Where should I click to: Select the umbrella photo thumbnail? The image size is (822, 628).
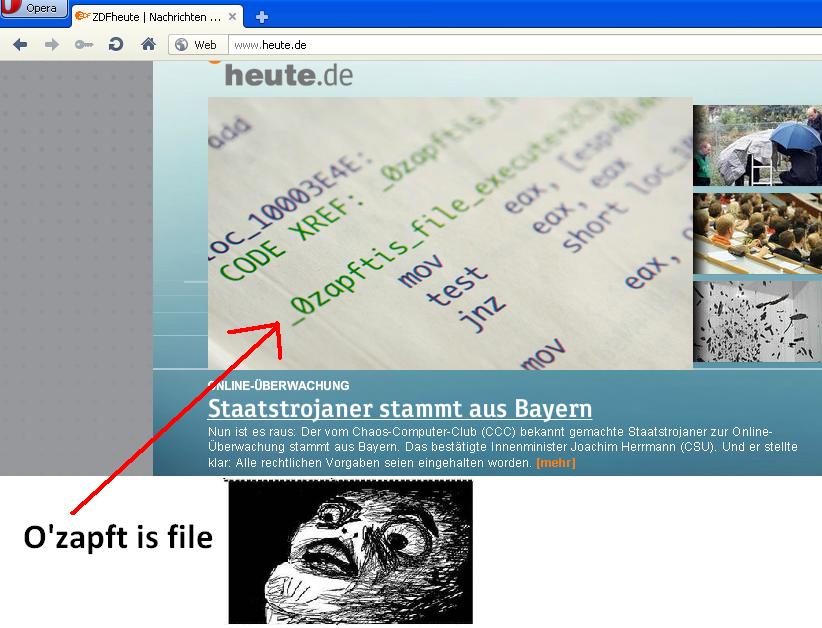click(x=757, y=146)
